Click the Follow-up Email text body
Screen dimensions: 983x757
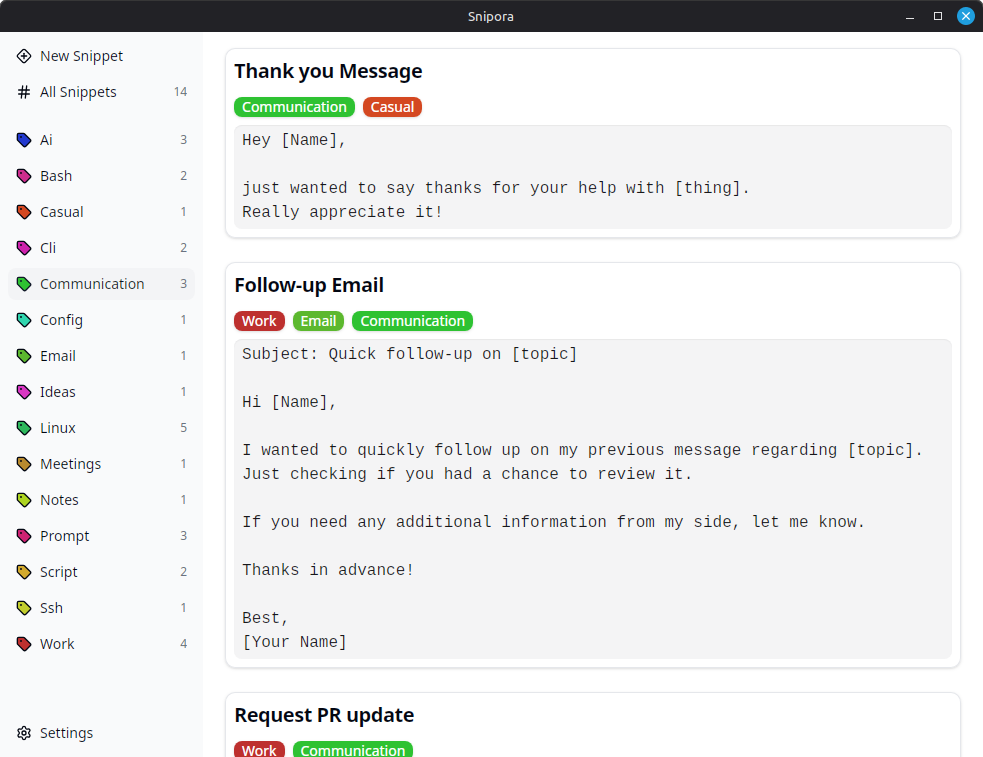point(593,499)
